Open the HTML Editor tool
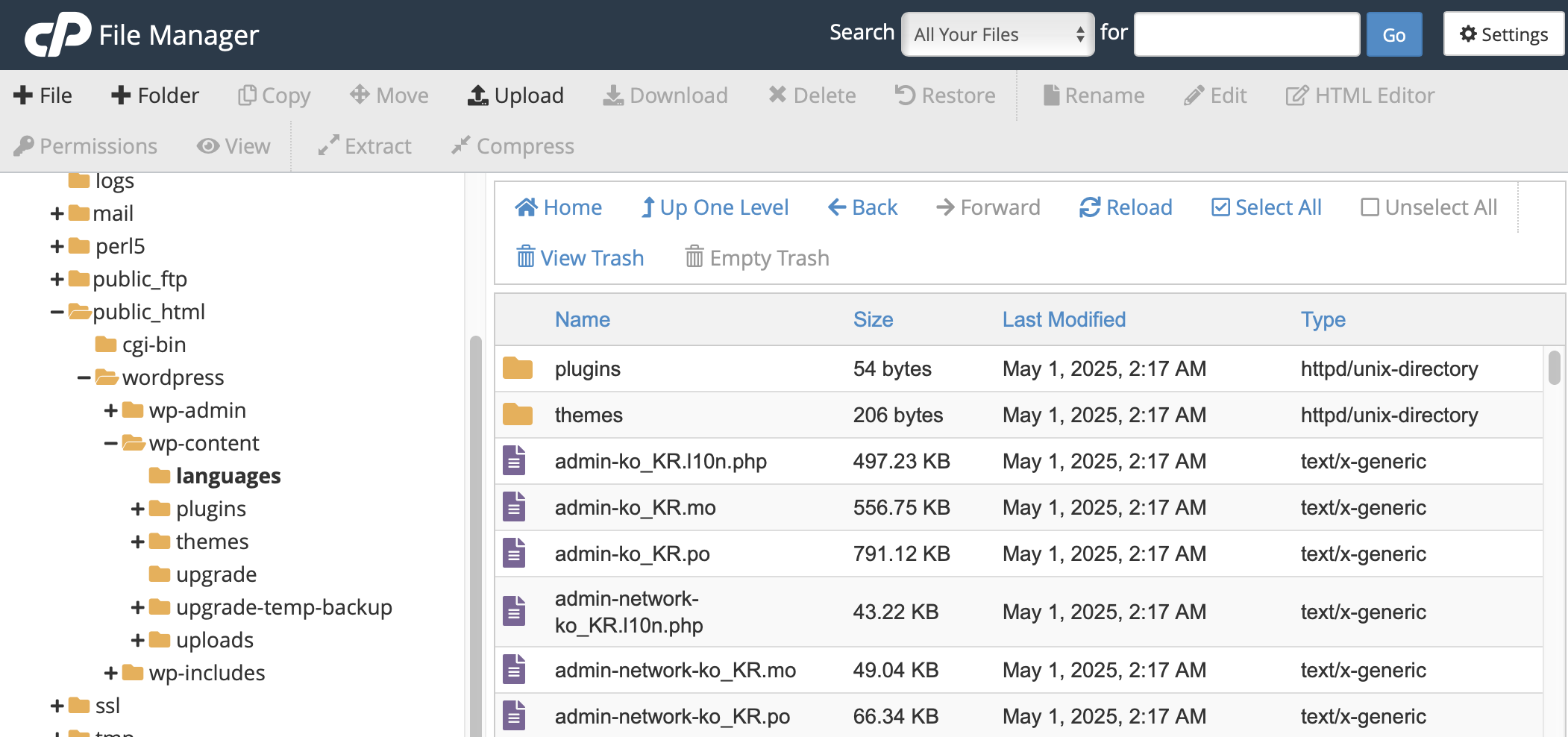 [x=1359, y=95]
